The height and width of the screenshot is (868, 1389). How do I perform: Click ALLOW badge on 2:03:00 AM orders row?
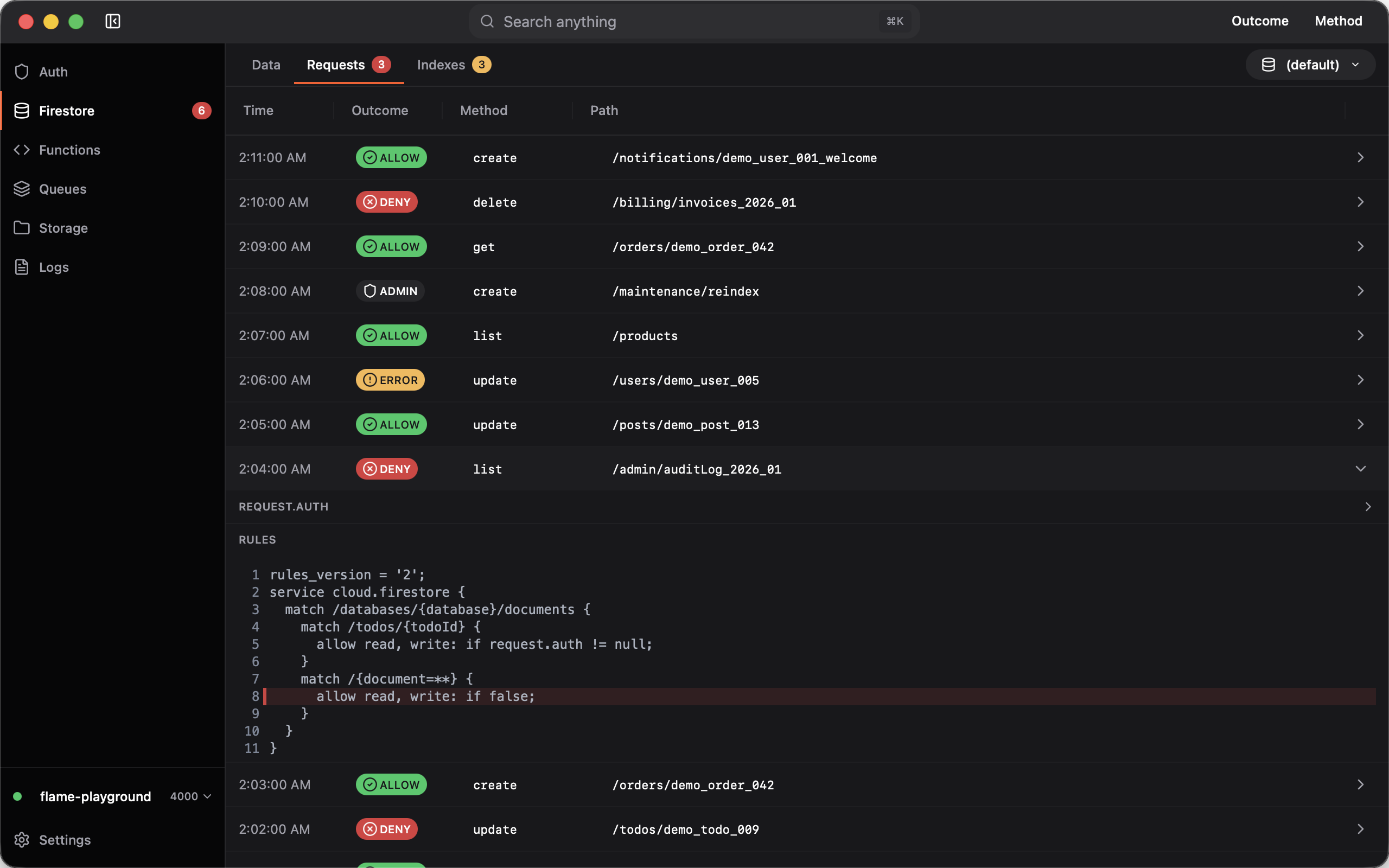[391, 785]
